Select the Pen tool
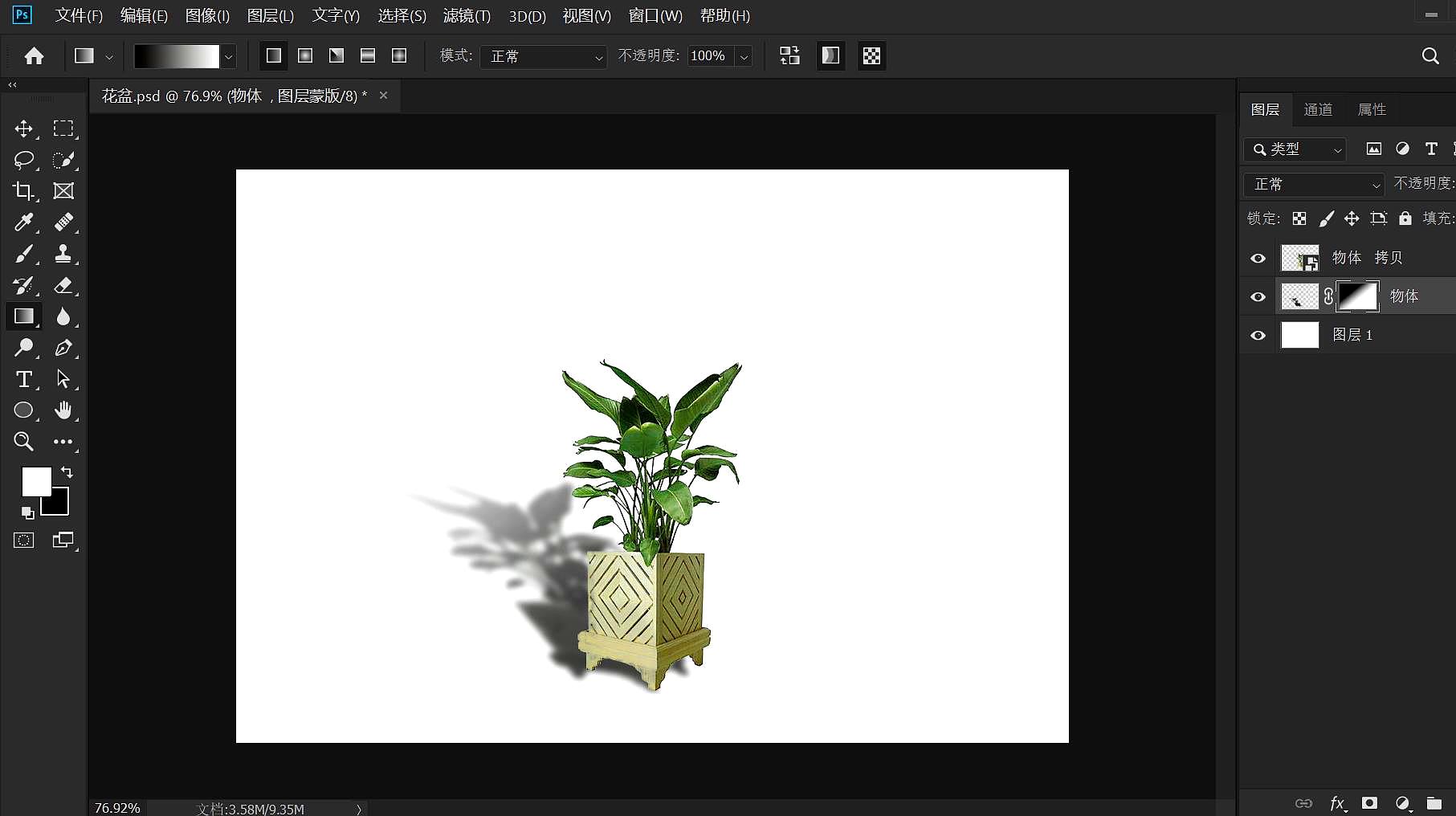Viewport: 1456px width, 816px height. tap(63, 348)
